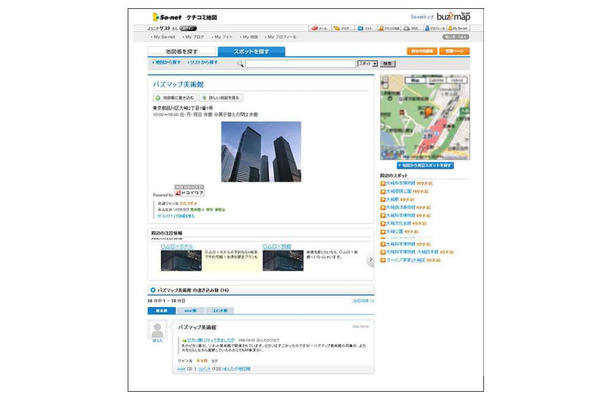Click the carousel next arrow
The height and width of the screenshot is (400, 610).
click(370, 260)
